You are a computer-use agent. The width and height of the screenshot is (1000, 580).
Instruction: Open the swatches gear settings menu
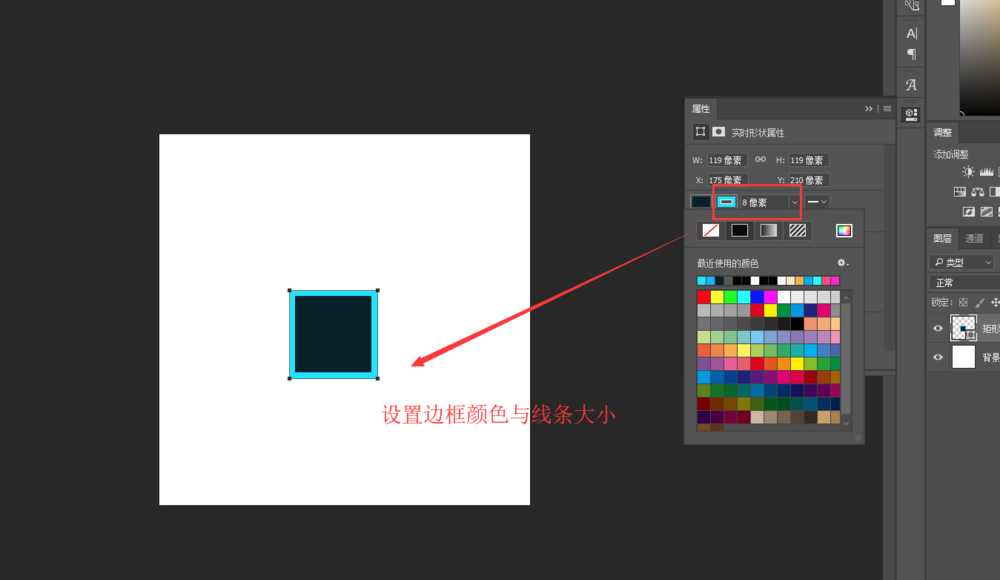(842, 263)
